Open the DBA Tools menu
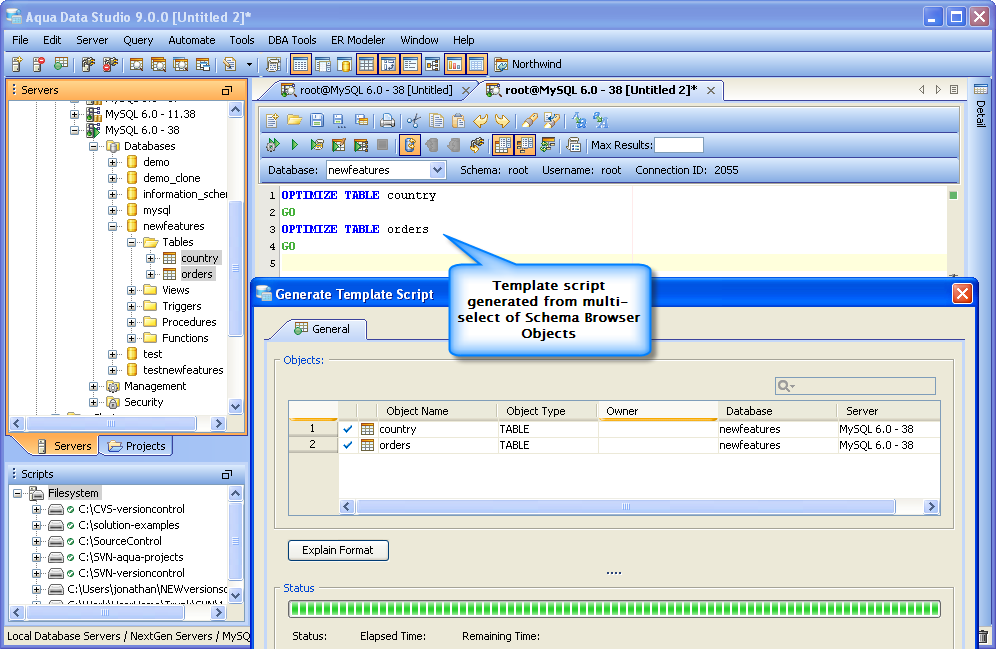The image size is (996, 649). 292,40
